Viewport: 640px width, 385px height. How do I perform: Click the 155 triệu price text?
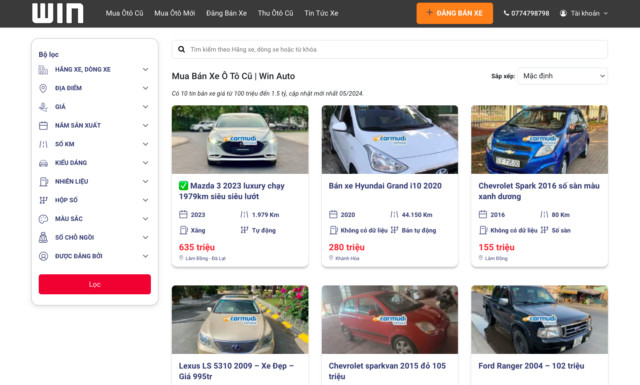point(496,247)
